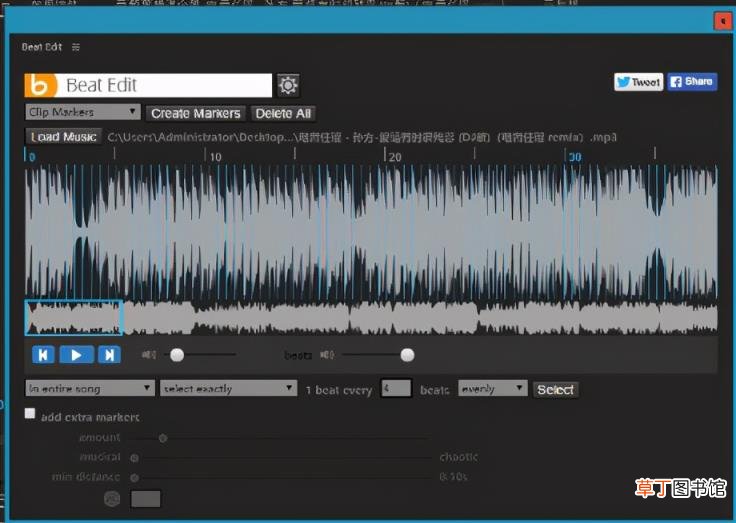This screenshot has height=523, width=736.
Task: Close the Beat Edit window
Action: [x=722, y=21]
